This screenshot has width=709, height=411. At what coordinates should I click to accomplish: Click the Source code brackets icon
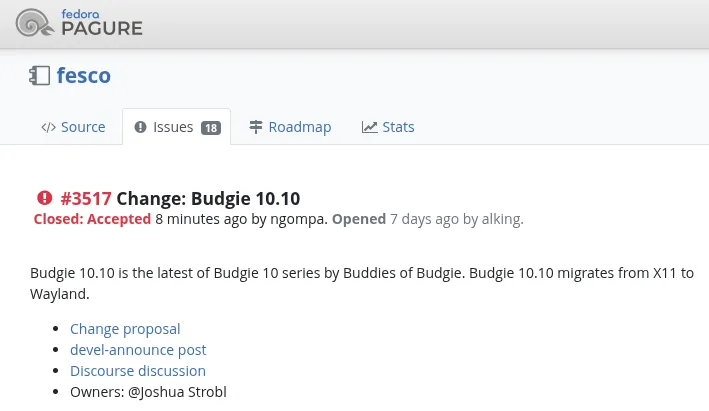[x=48, y=127]
